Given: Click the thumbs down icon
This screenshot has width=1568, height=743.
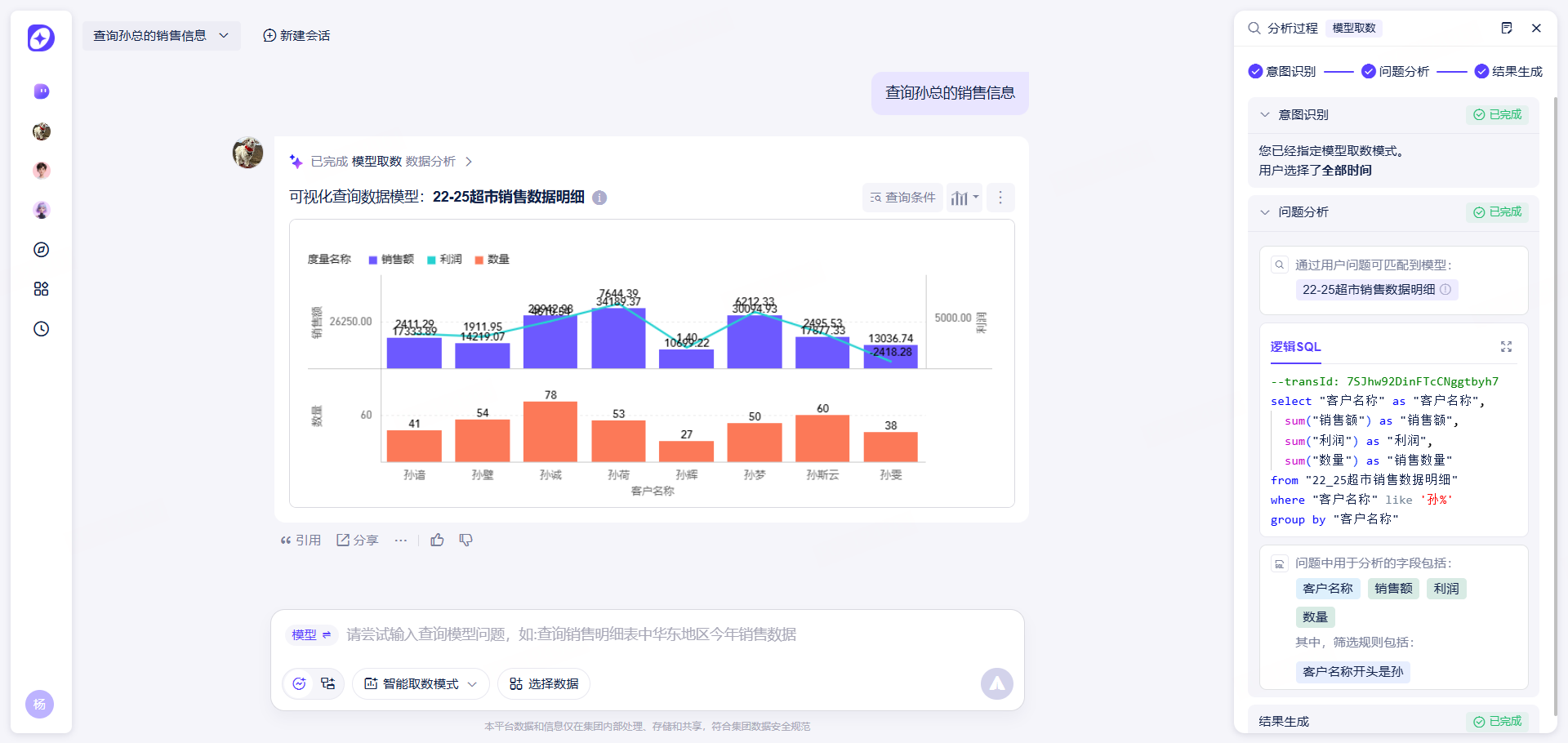Looking at the screenshot, I should click(x=465, y=540).
